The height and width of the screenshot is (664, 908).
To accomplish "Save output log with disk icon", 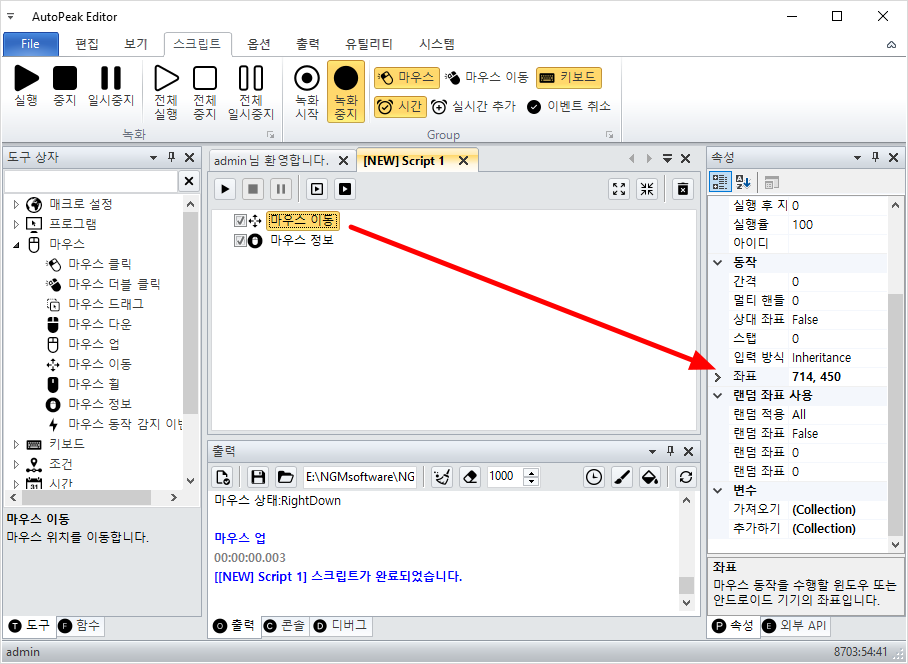I will 258,477.
